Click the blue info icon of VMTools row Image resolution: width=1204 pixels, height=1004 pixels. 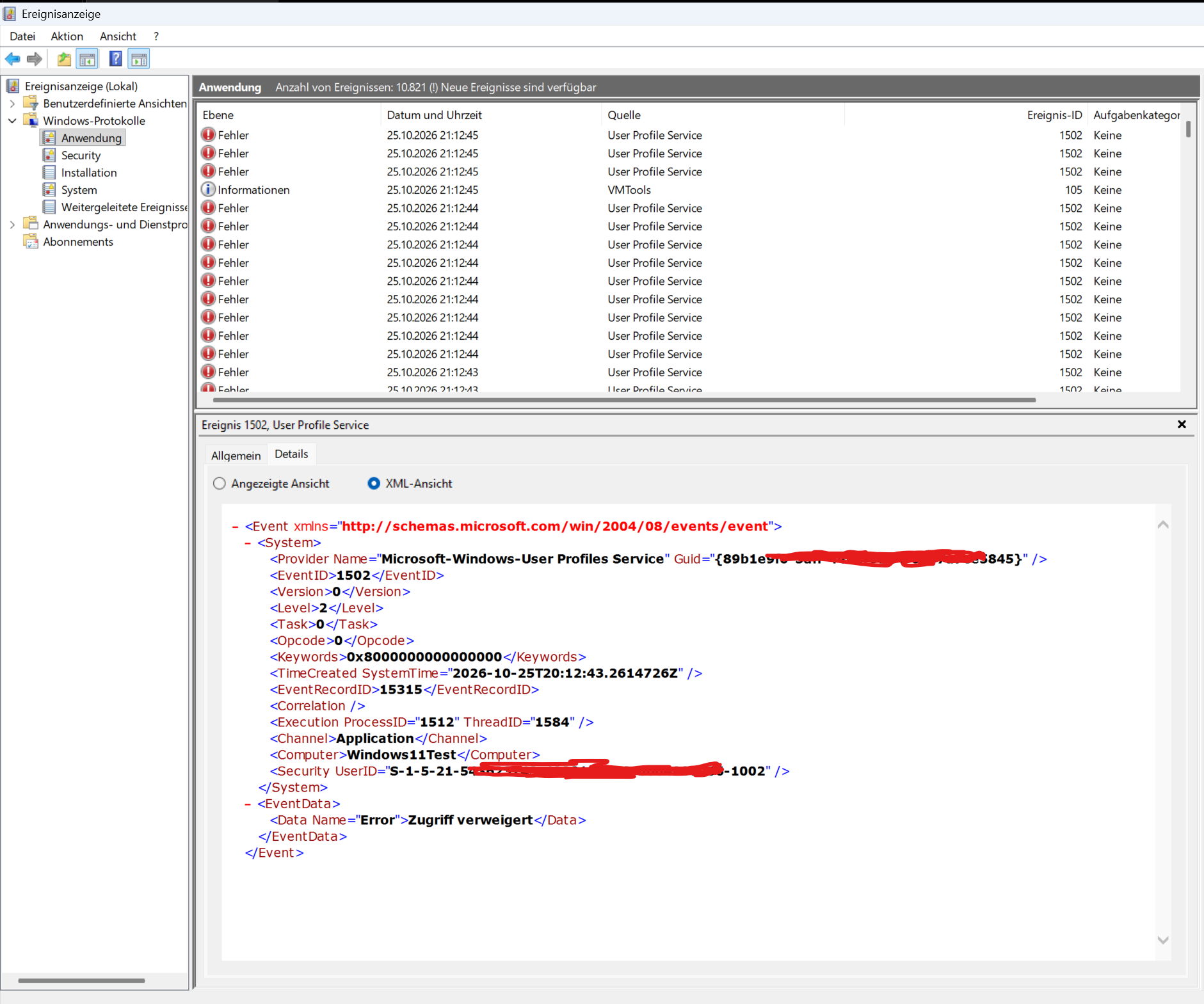pos(208,189)
